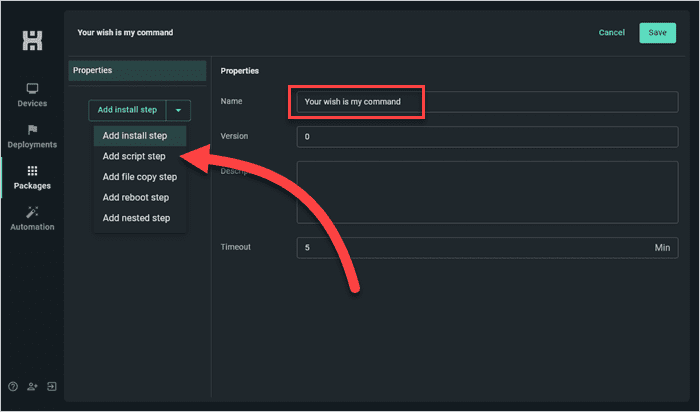Click the Timeout field label
The width and height of the screenshot is (700, 412).
[x=236, y=247]
